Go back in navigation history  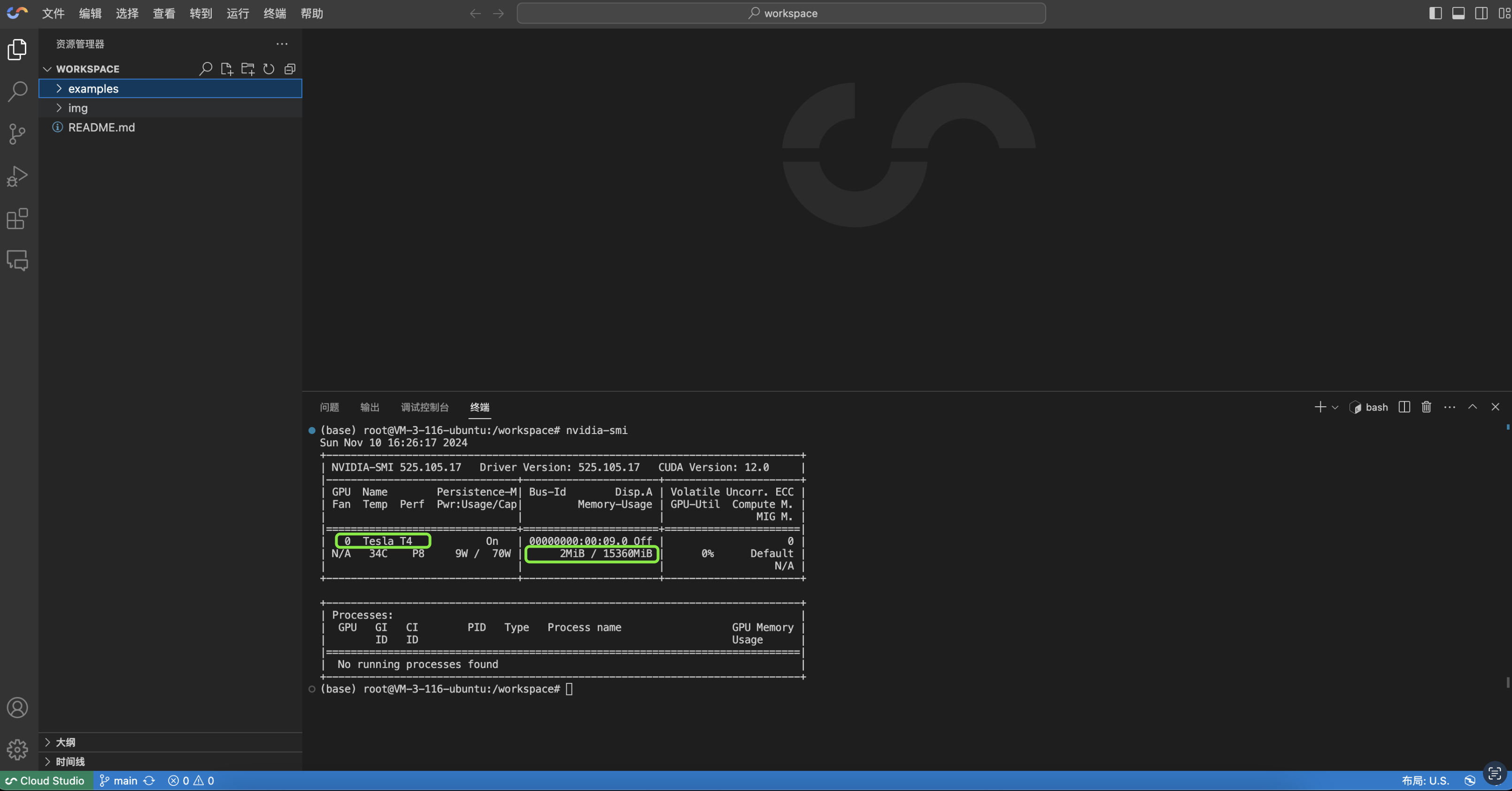point(475,13)
